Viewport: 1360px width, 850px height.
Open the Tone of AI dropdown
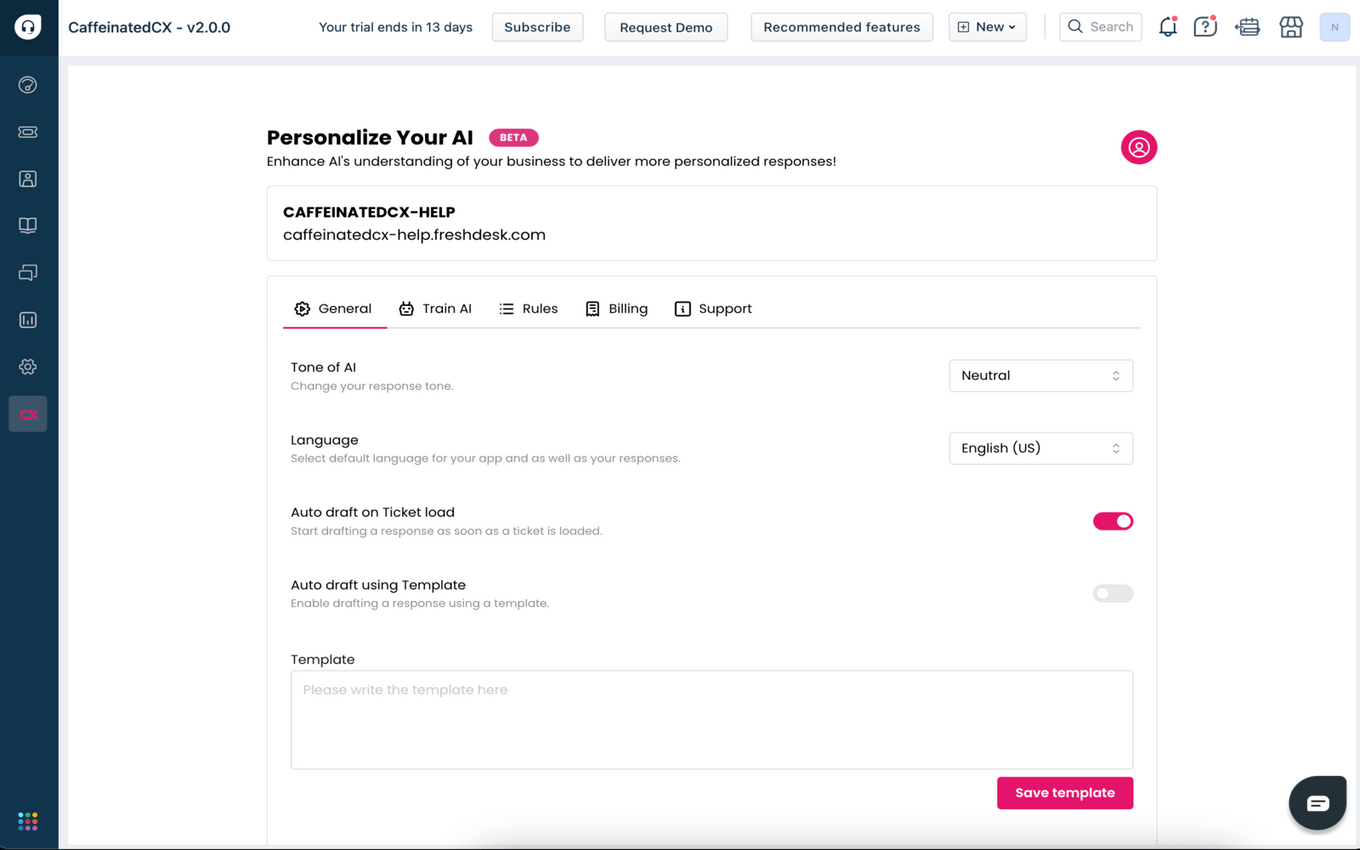[1040, 376]
